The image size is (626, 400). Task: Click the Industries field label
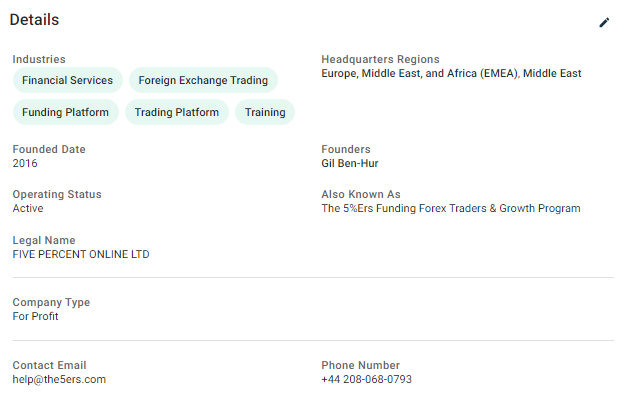[x=39, y=59]
